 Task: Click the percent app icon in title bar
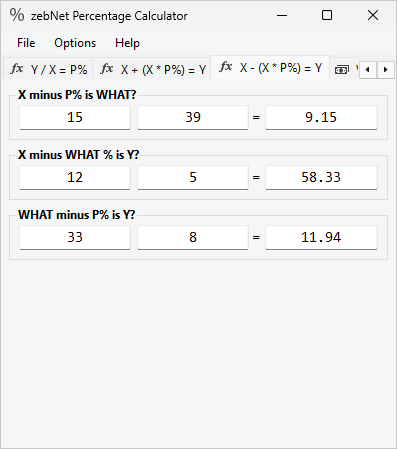pyautogui.click(x=17, y=15)
